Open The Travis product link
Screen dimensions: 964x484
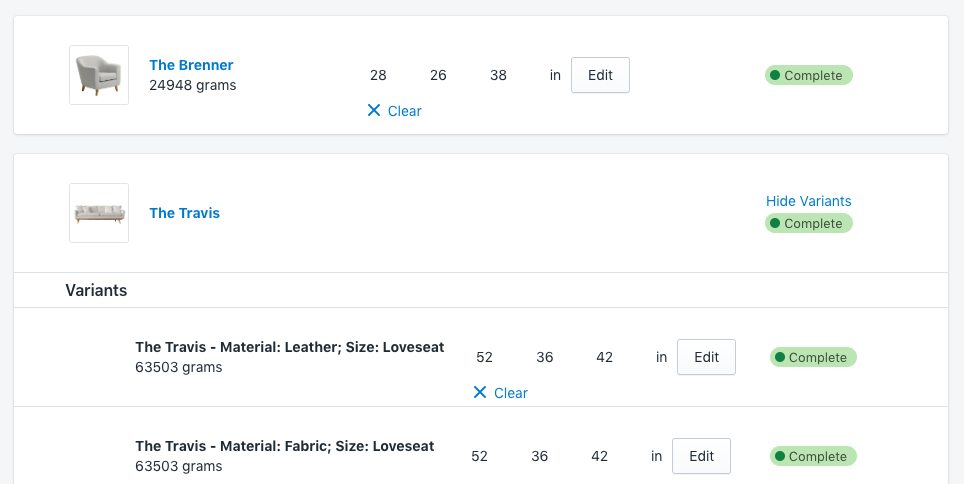click(184, 213)
